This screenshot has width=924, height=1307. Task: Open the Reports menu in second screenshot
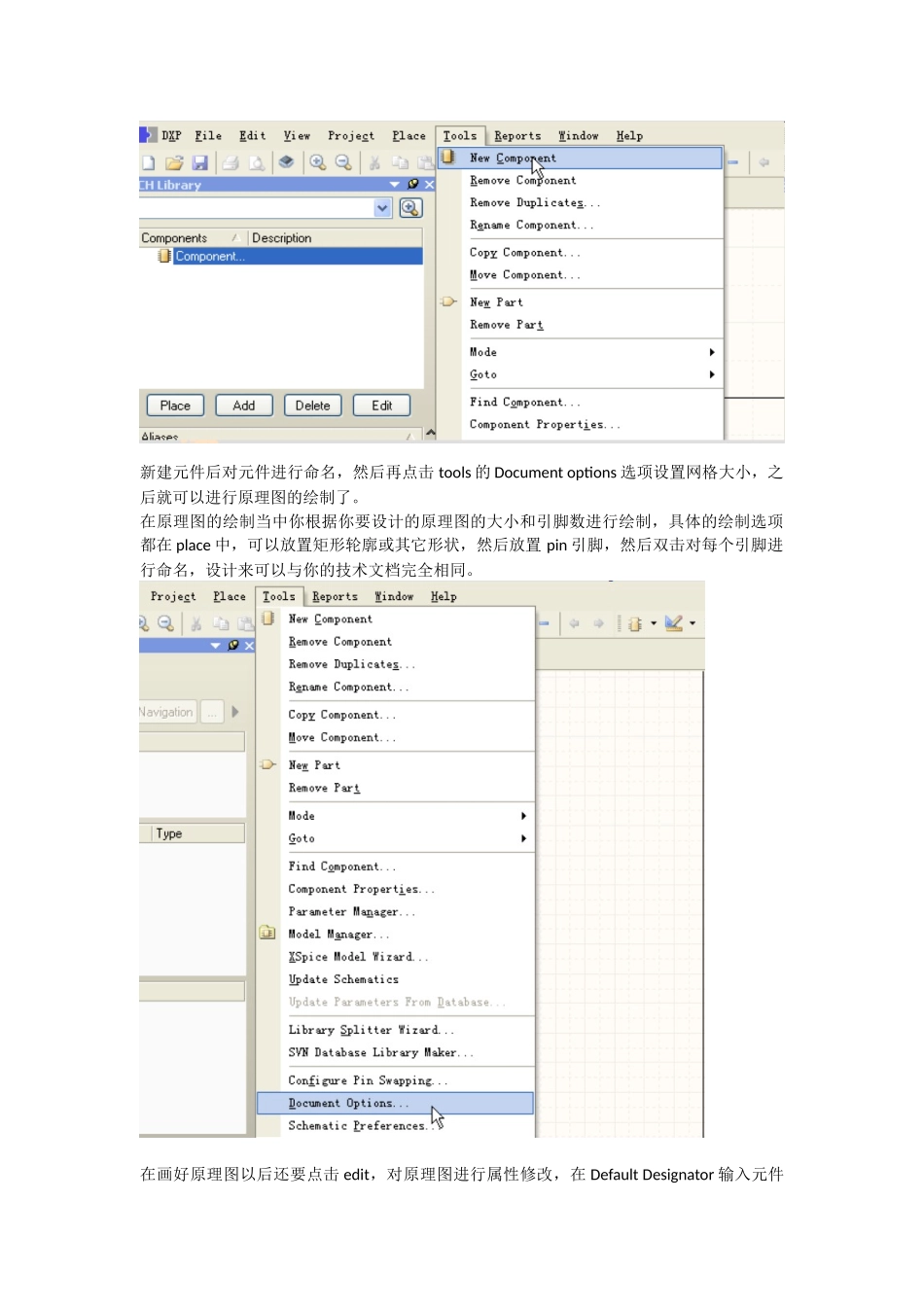tap(335, 596)
